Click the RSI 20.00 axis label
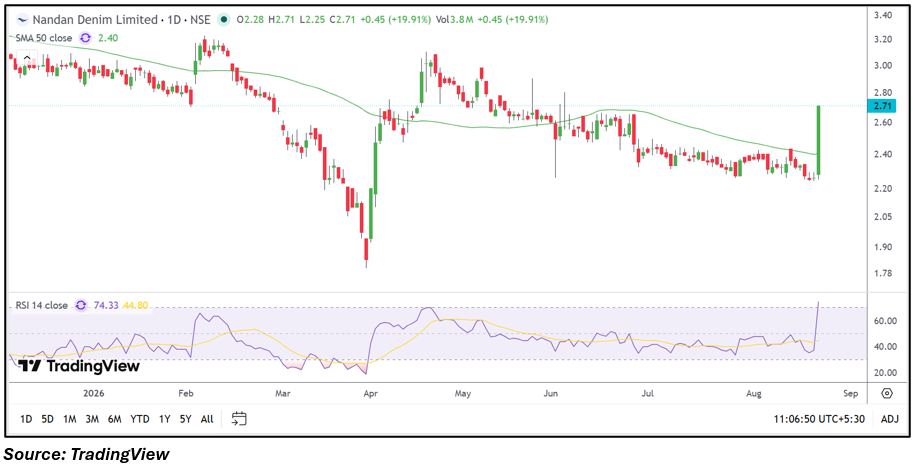The image size is (913, 467). 884,373
